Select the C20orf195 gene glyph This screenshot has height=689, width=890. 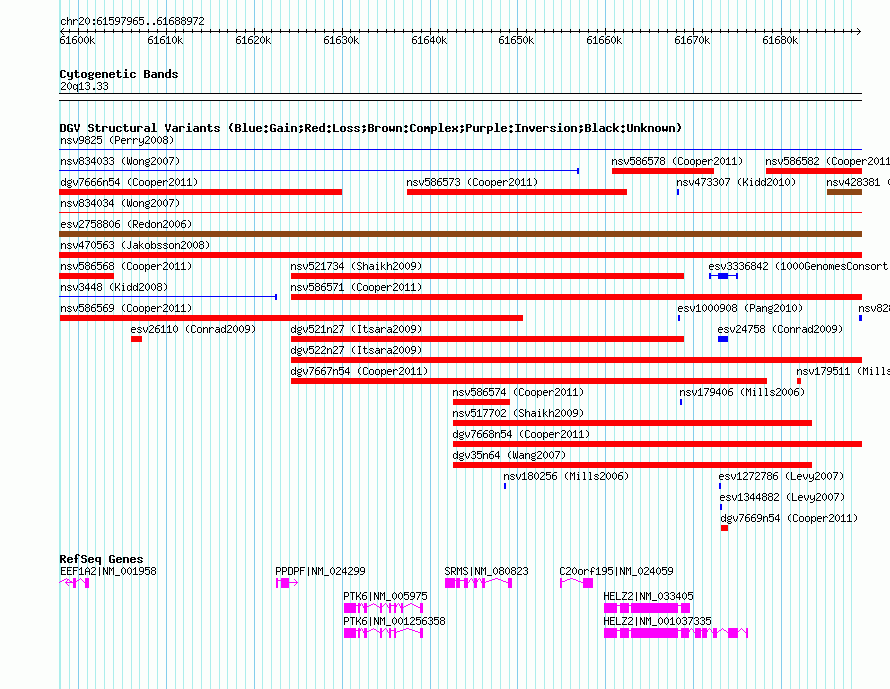577,583
